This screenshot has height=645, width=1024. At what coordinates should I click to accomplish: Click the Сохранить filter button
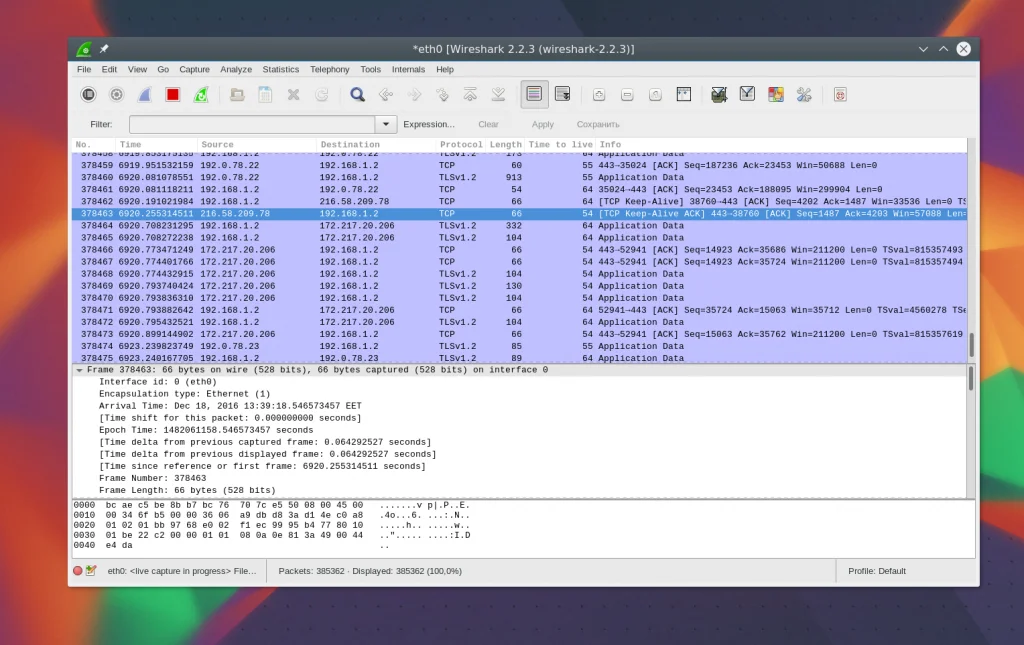598,124
